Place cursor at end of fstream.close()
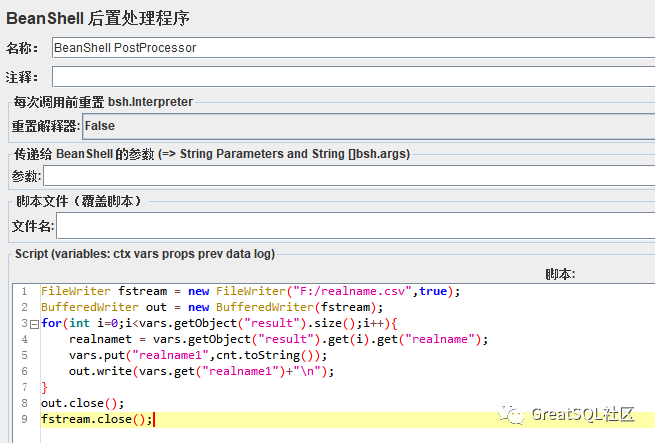 (x=154, y=419)
